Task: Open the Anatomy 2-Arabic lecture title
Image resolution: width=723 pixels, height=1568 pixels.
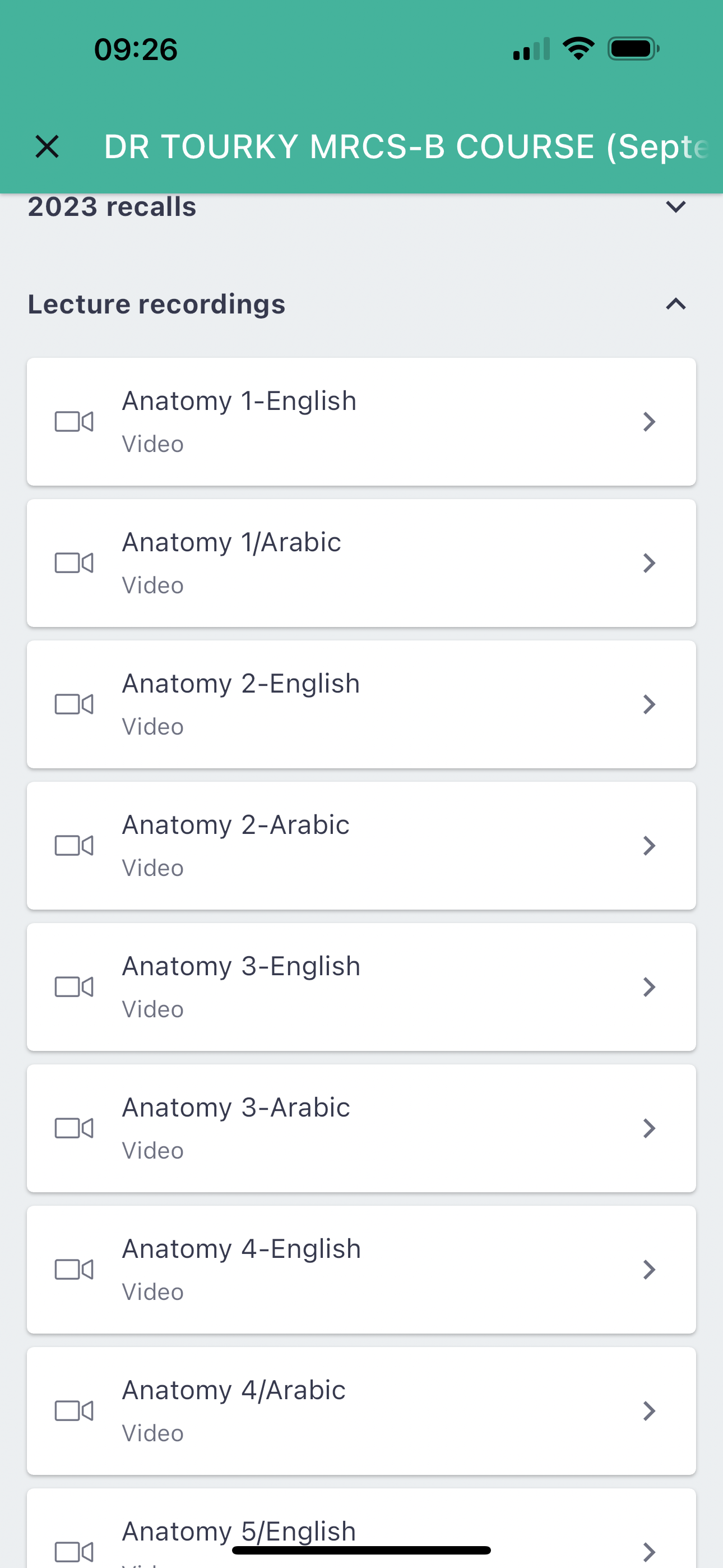Action: coord(235,825)
